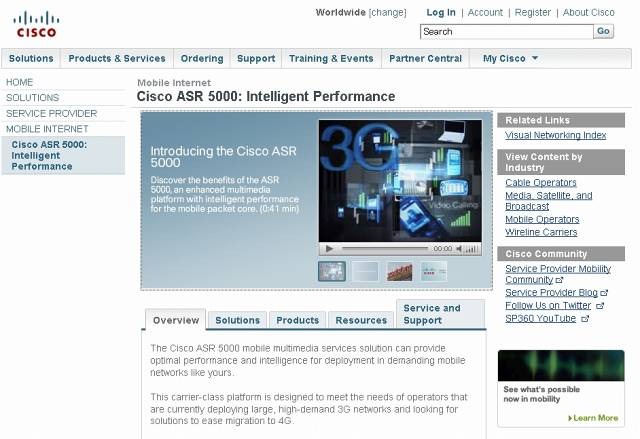This screenshot has height=439, width=640.
Task: Go to MOBILE INTERNET in the sidebar
Action: (x=47, y=129)
